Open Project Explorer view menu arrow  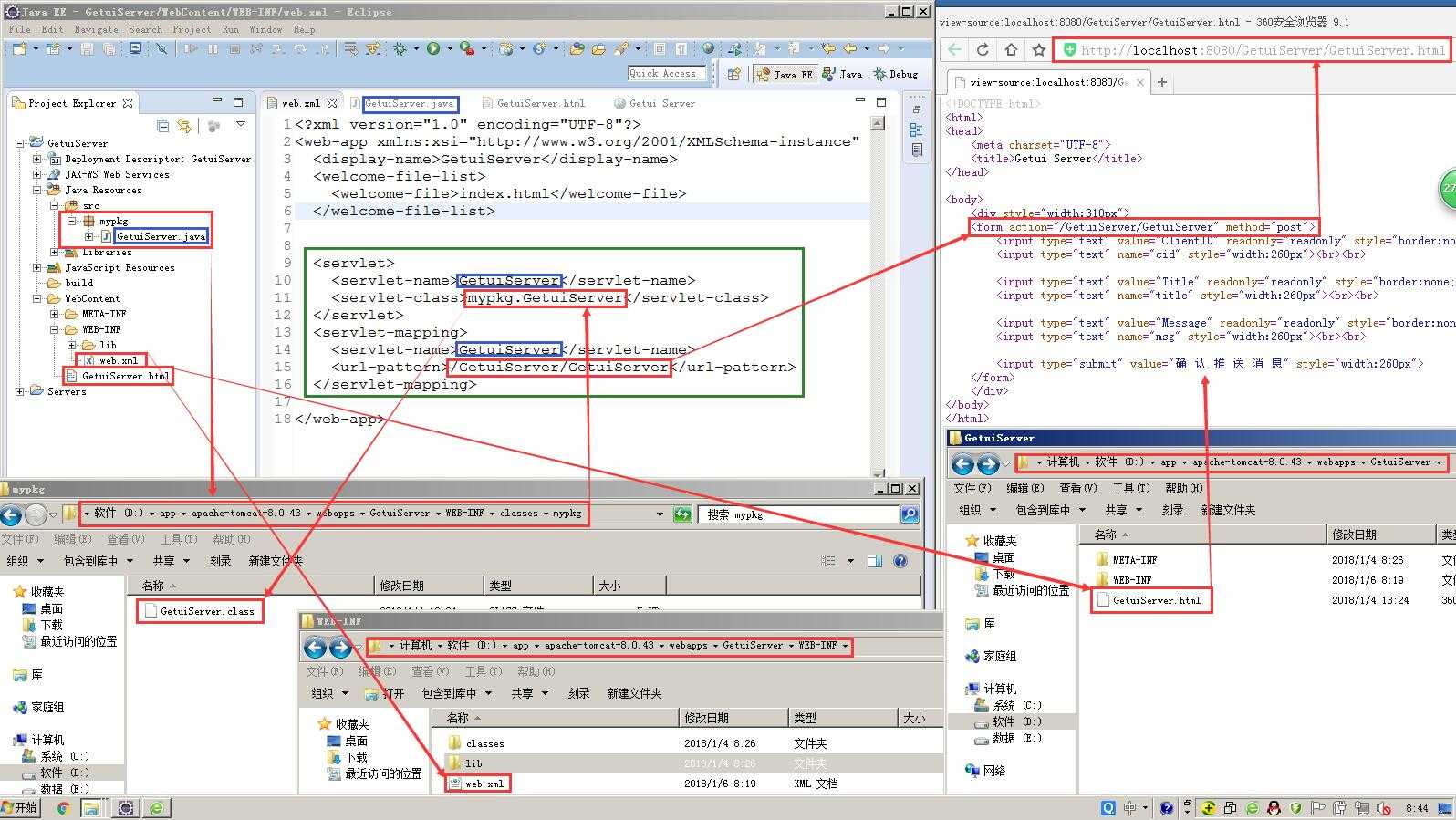point(241,124)
